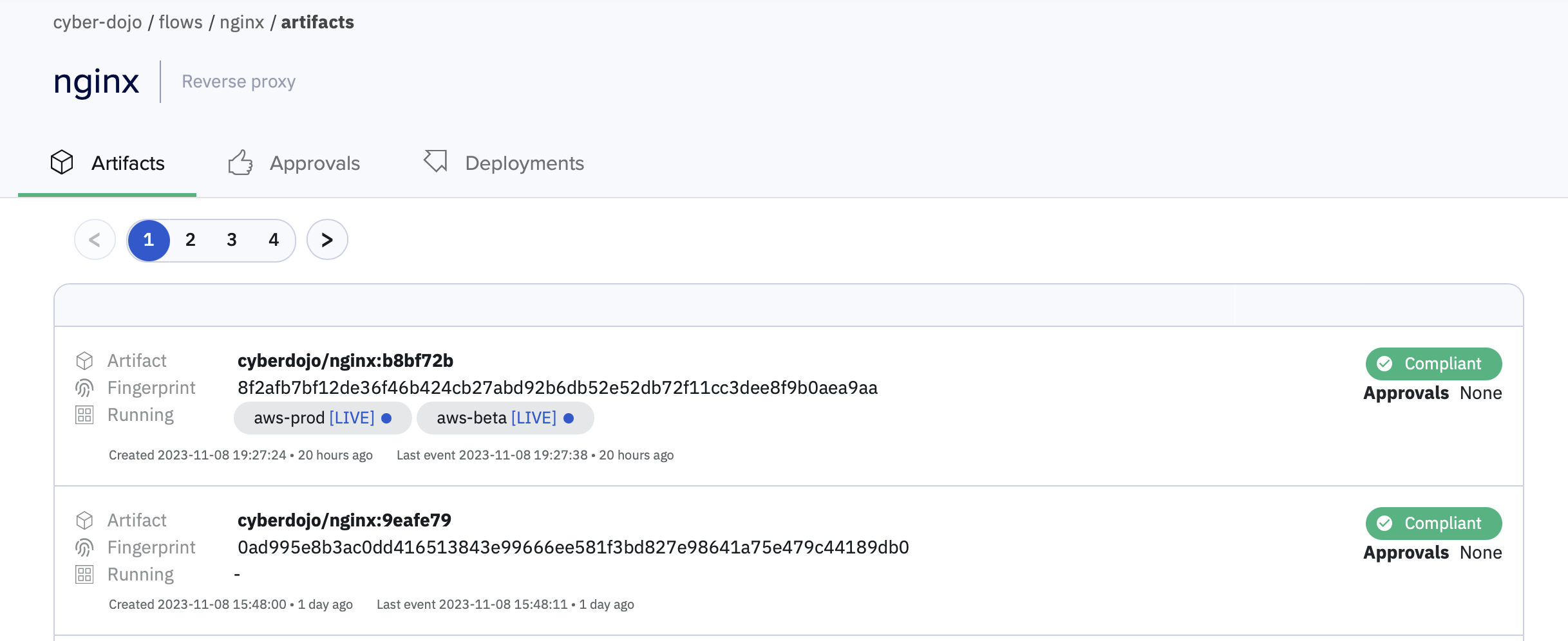
Task: Click the nginx flow title heading
Action: click(x=96, y=82)
